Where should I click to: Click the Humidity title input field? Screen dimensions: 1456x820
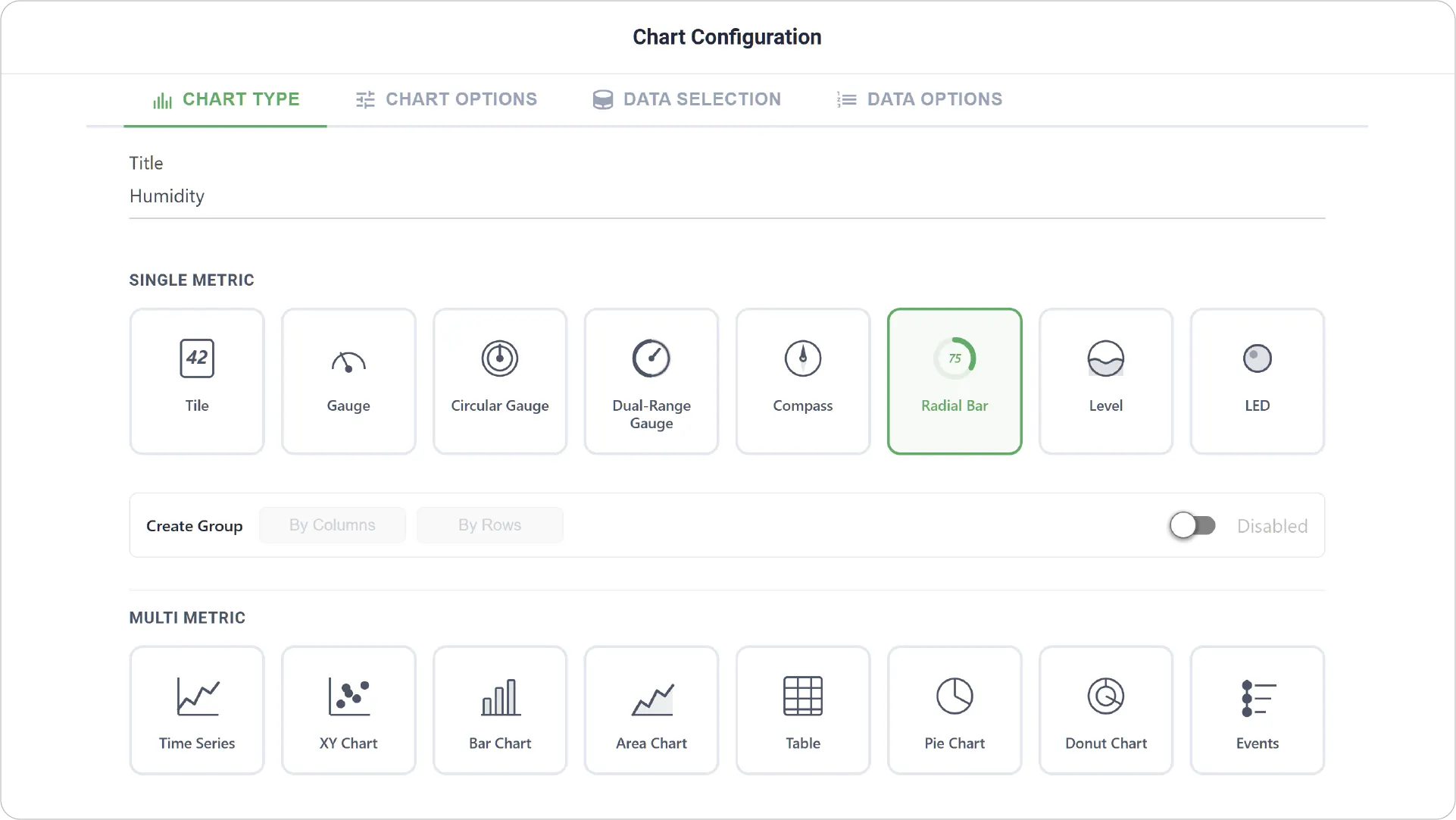pos(727,196)
